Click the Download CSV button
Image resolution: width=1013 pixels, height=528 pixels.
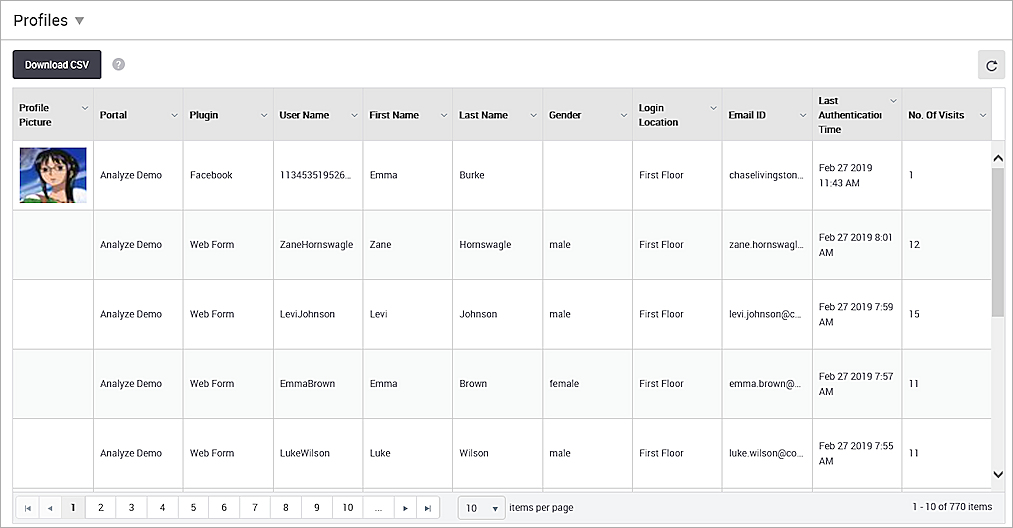[57, 65]
